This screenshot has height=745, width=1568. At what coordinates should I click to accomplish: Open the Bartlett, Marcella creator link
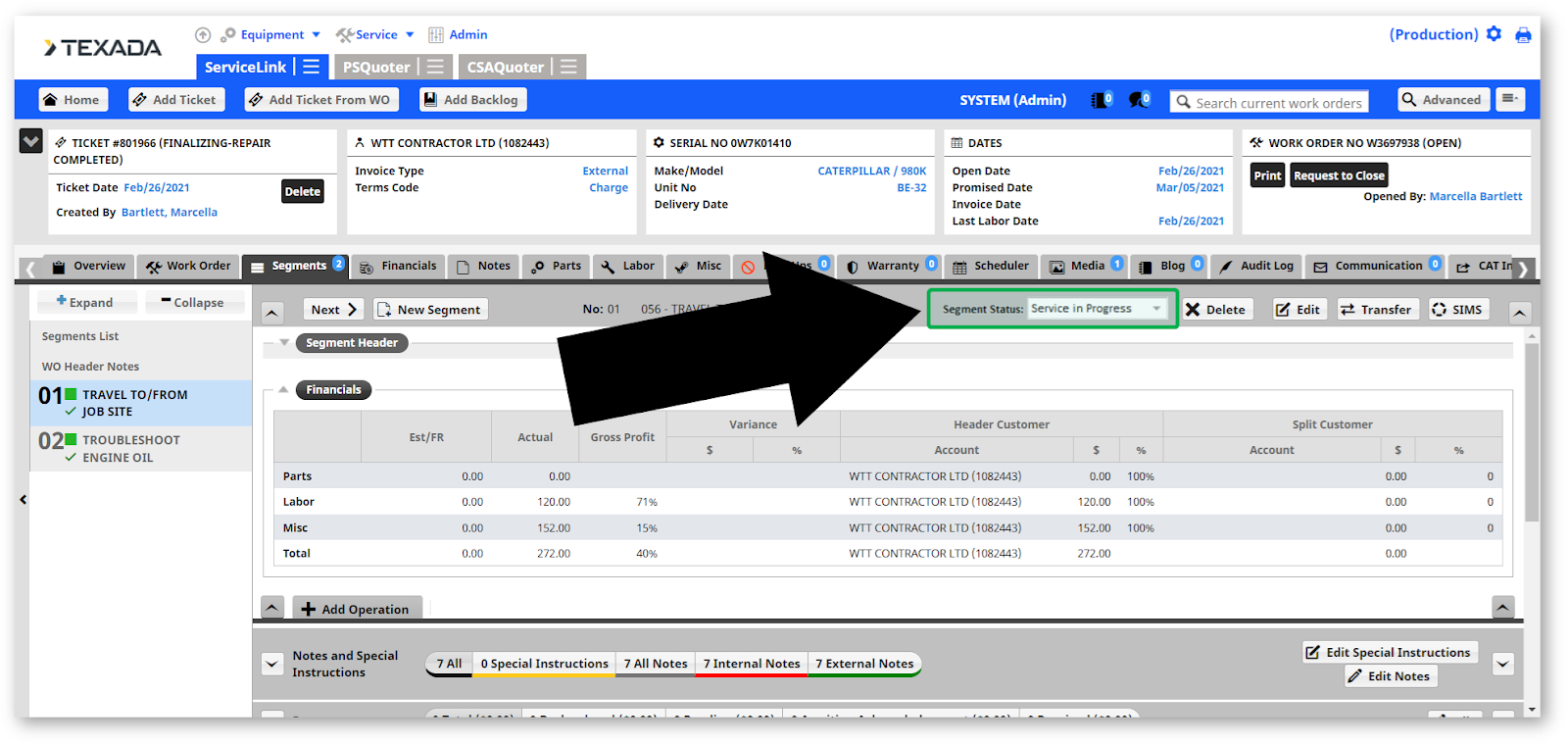170,213
